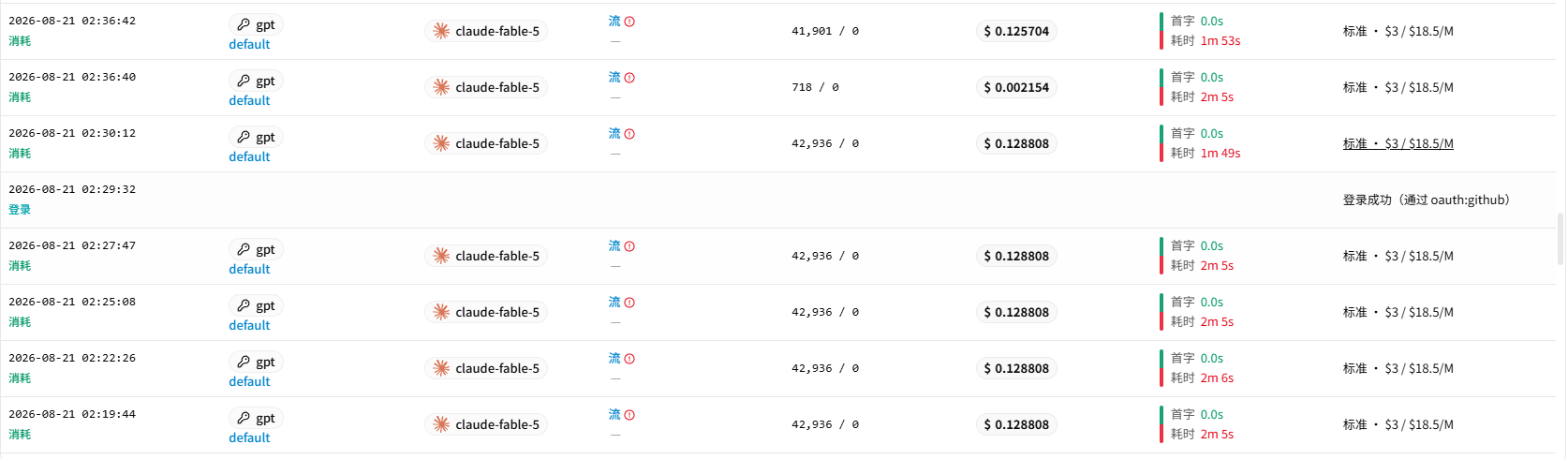This screenshot has width=1568, height=459.
Task: Click the red info icon in 02:36:42 row
Action: click(x=629, y=22)
